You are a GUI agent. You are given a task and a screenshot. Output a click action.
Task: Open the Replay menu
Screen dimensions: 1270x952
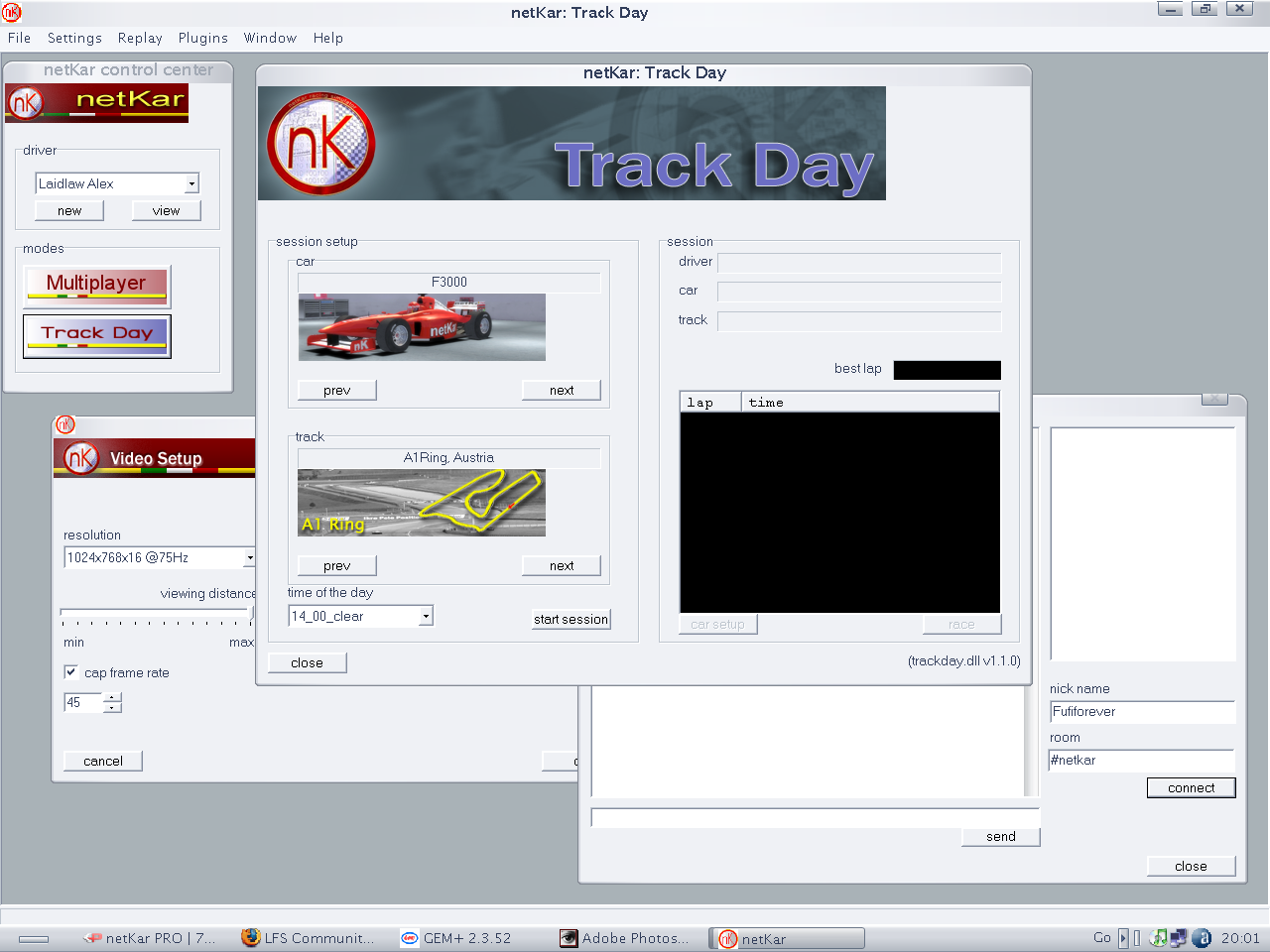[x=140, y=38]
